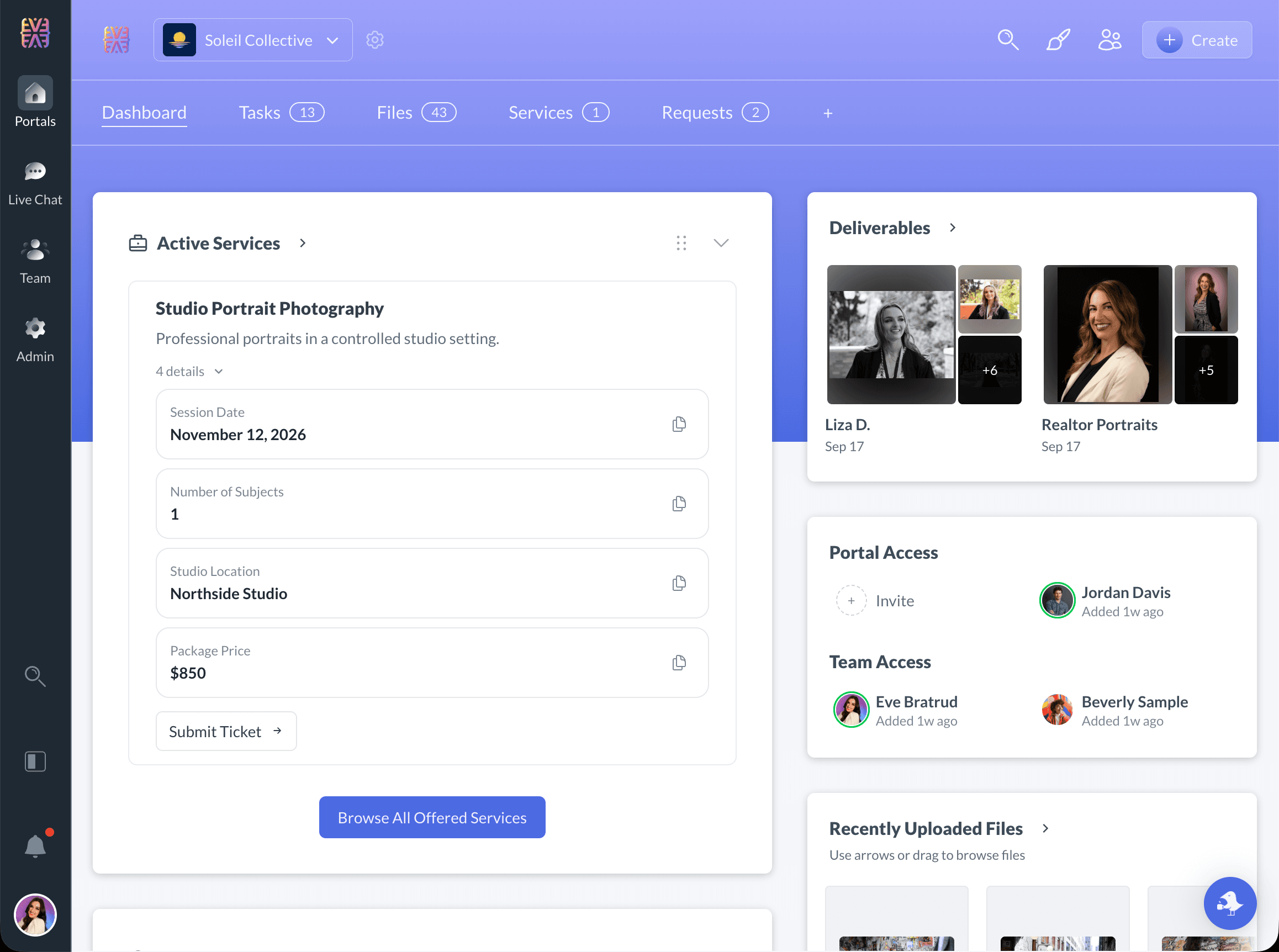
Task: Toggle the sidebar collapse panel icon
Action: 35,761
